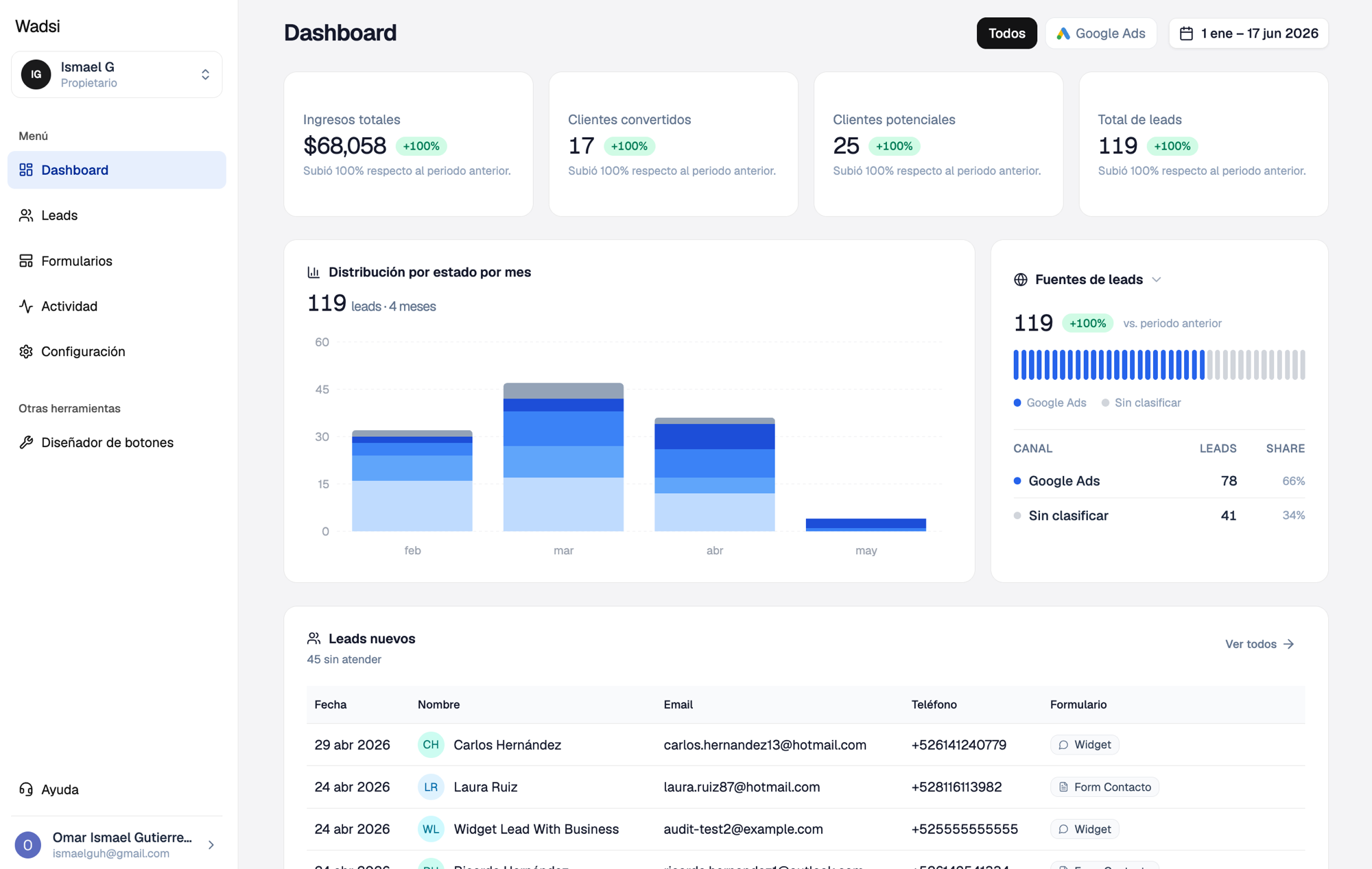Click the Total de leads card
The image size is (1372, 869).
1203,144
